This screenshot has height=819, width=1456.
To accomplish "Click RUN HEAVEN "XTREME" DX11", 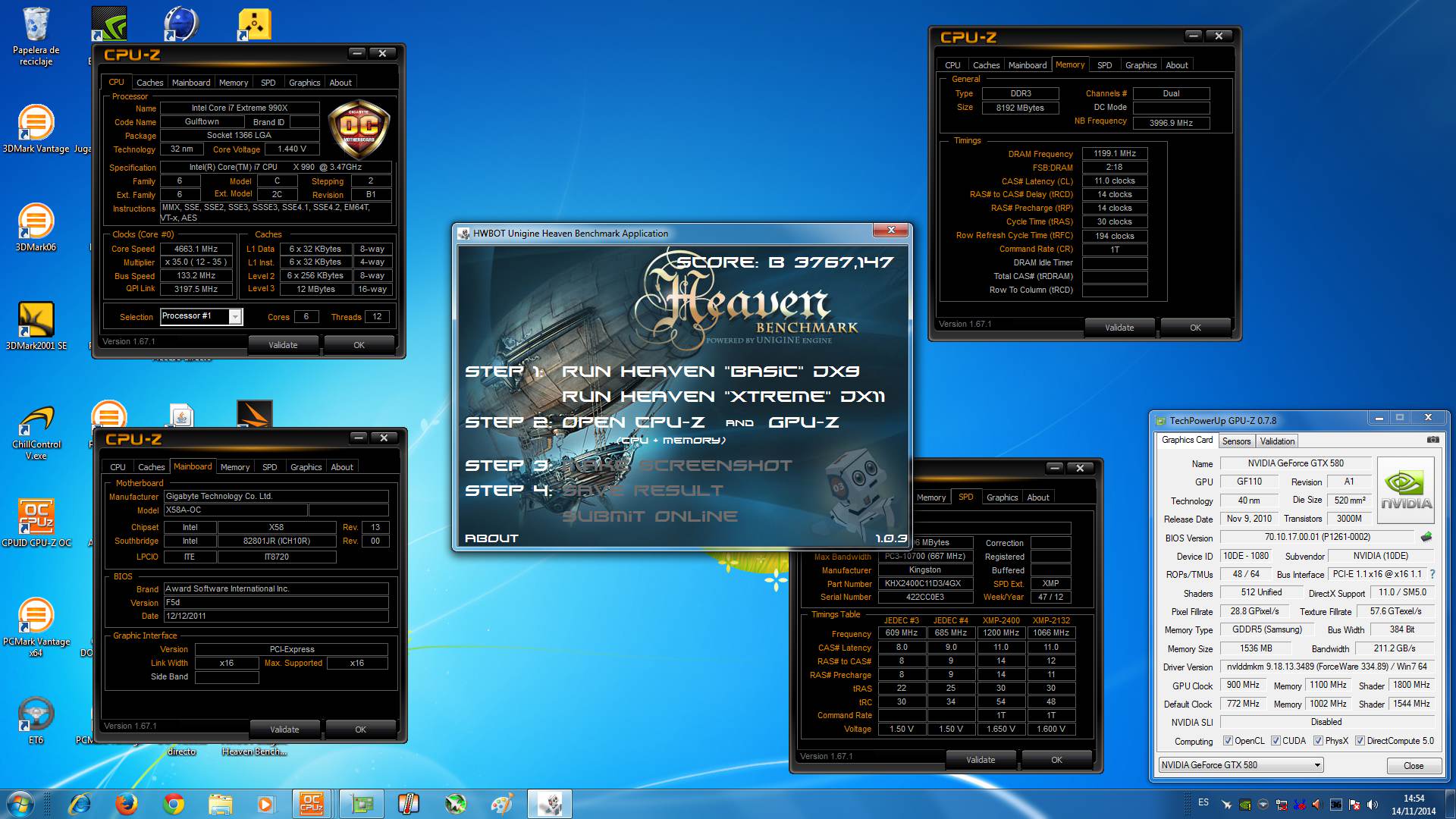I will 723,397.
